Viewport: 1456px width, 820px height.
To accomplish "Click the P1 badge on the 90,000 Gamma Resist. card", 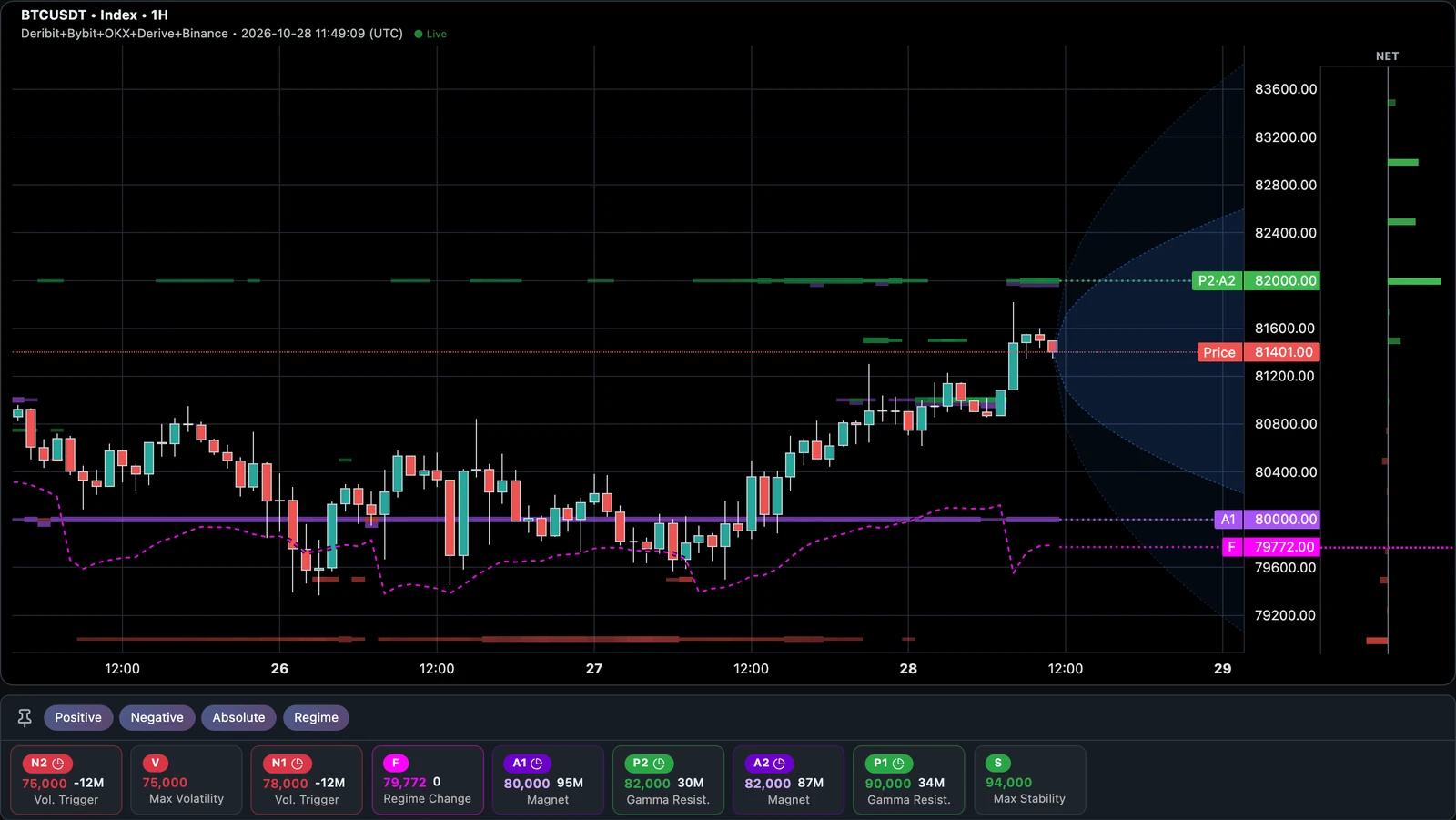I will (889, 763).
